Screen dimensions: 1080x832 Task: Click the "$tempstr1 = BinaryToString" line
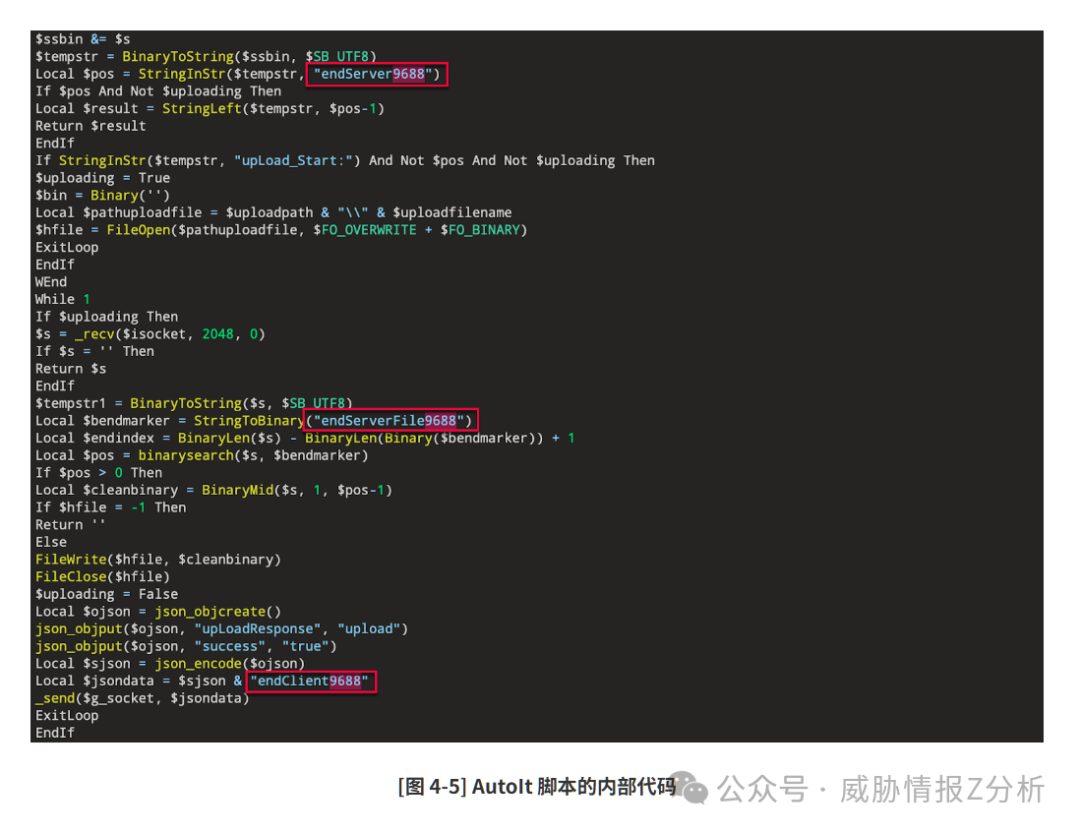[194, 403]
